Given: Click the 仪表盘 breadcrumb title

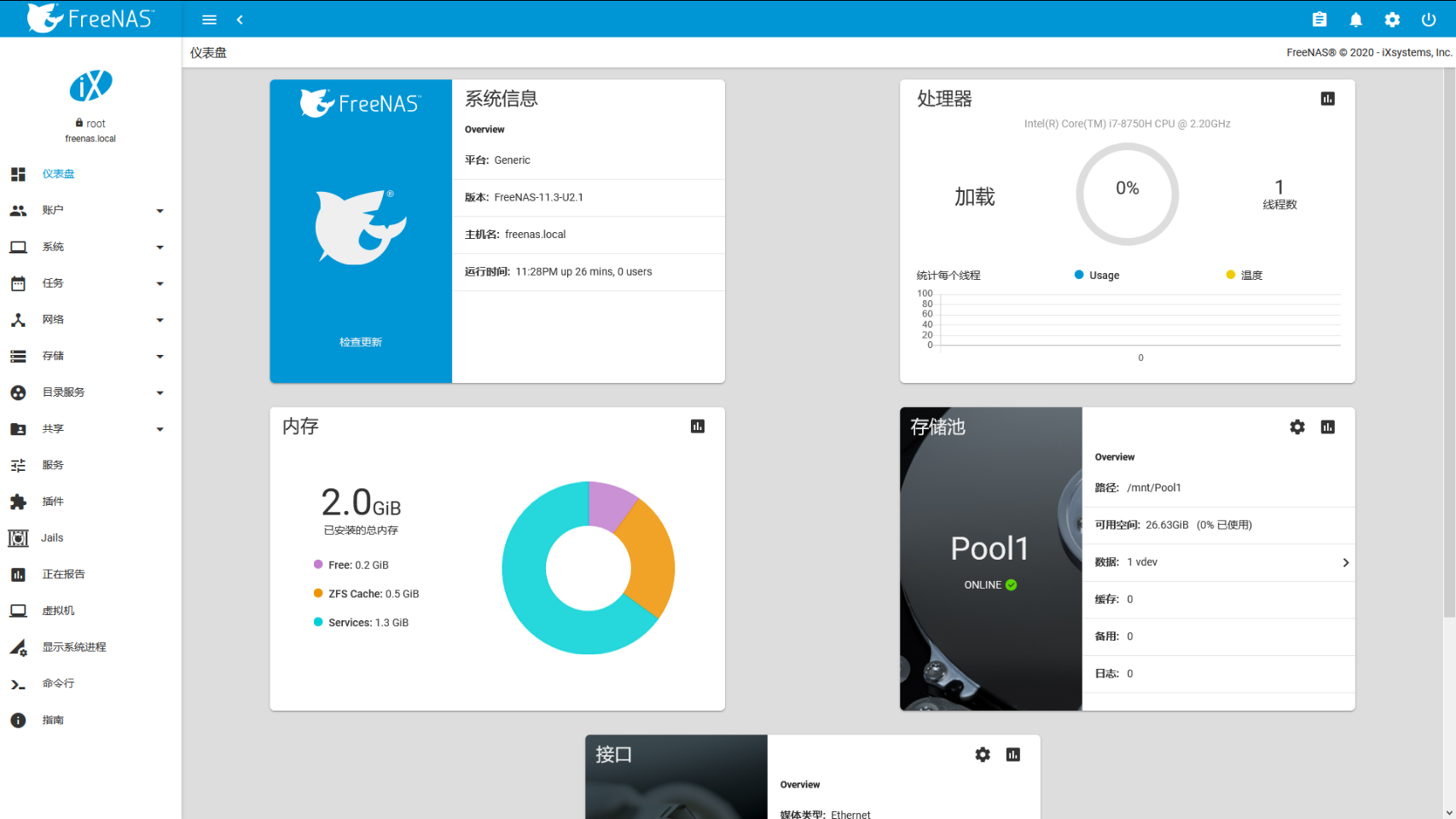Looking at the screenshot, I should click(208, 53).
